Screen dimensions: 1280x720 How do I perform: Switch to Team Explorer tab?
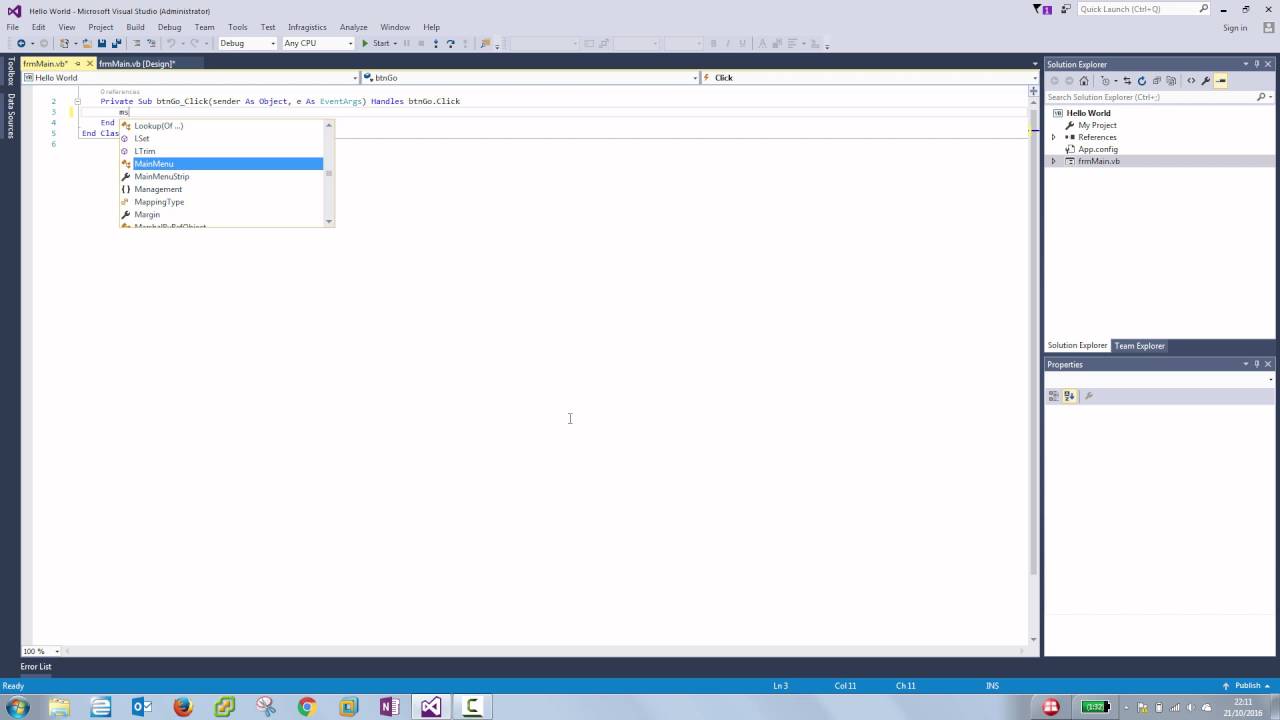(x=1140, y=346)
